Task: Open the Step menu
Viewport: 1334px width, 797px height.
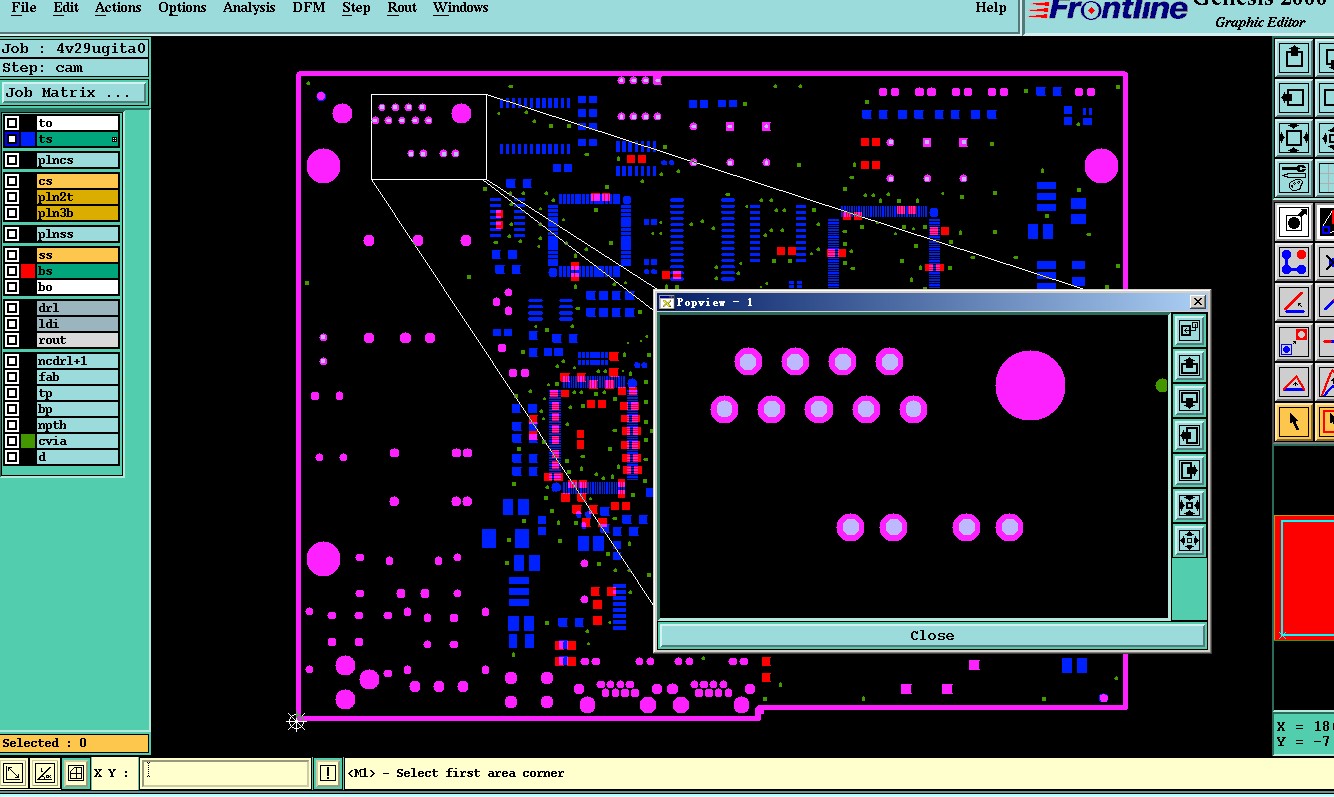Action: click(356, 8)
